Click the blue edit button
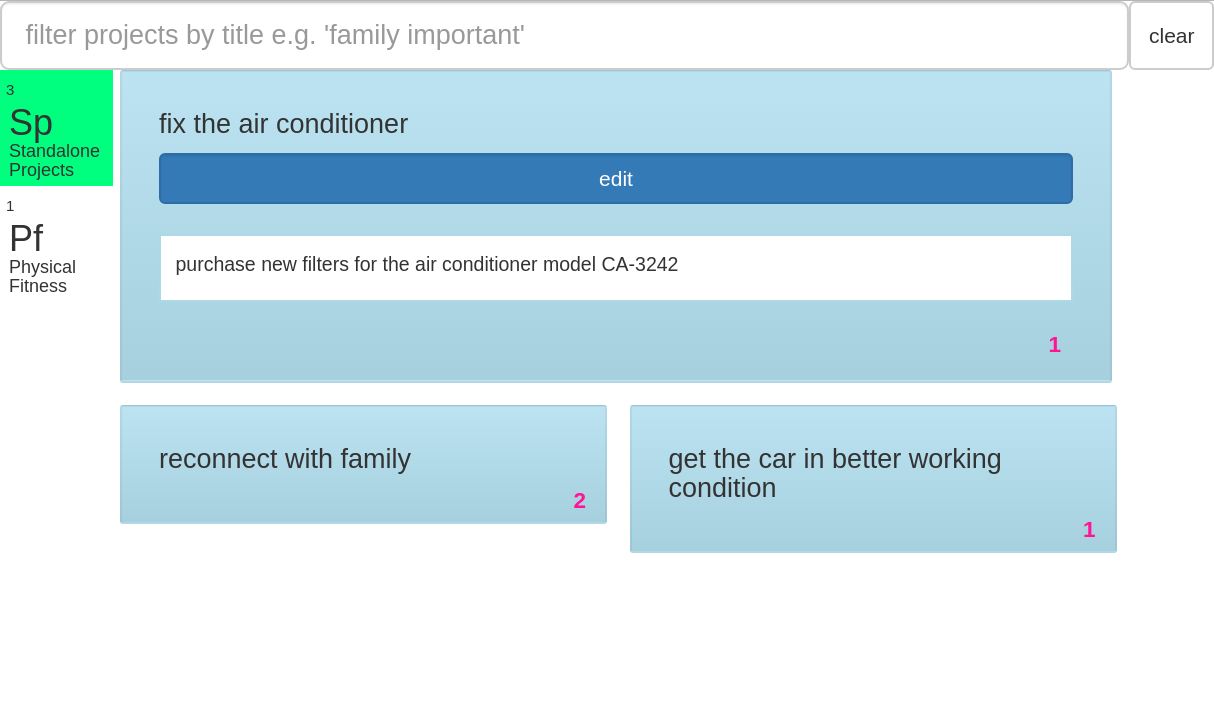 pyautogui.click(x=616, y=179)
